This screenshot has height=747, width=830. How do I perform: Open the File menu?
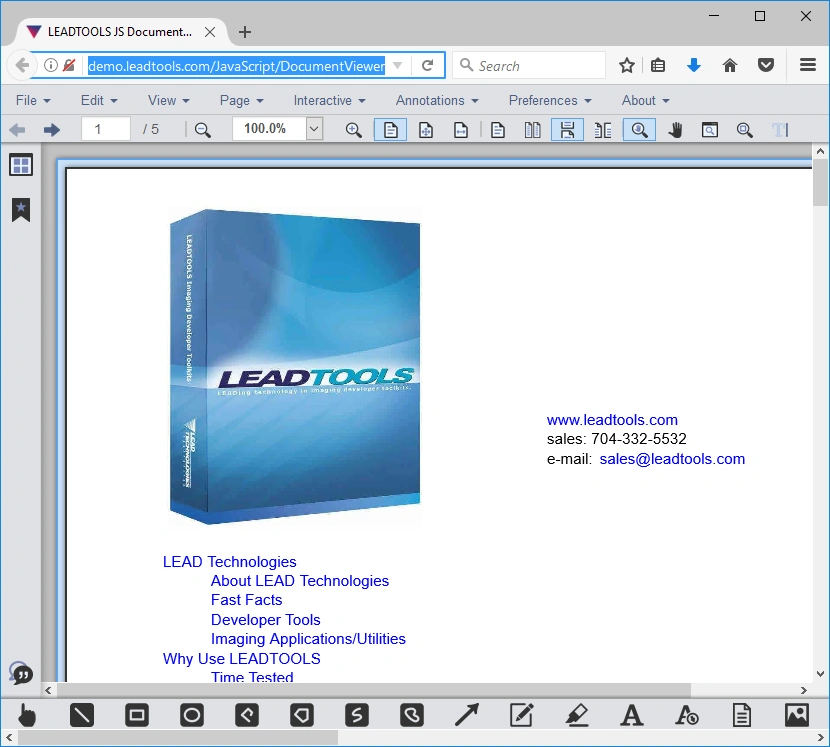[33, 101]
